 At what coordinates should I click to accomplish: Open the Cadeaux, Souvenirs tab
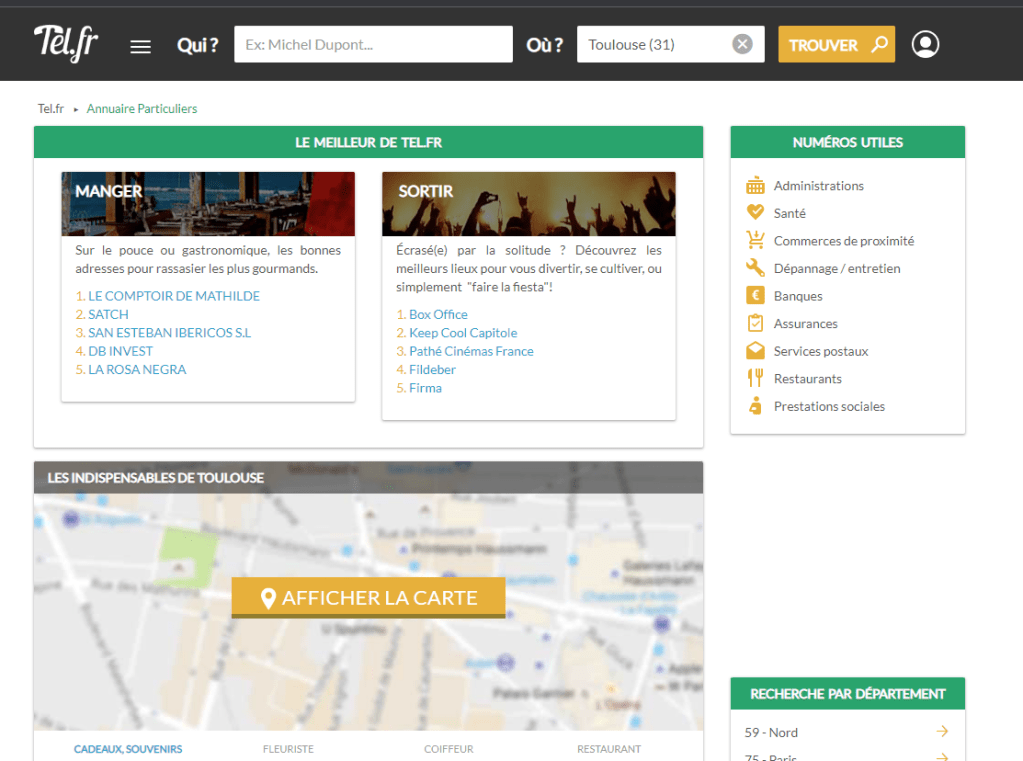pos(128,749)
